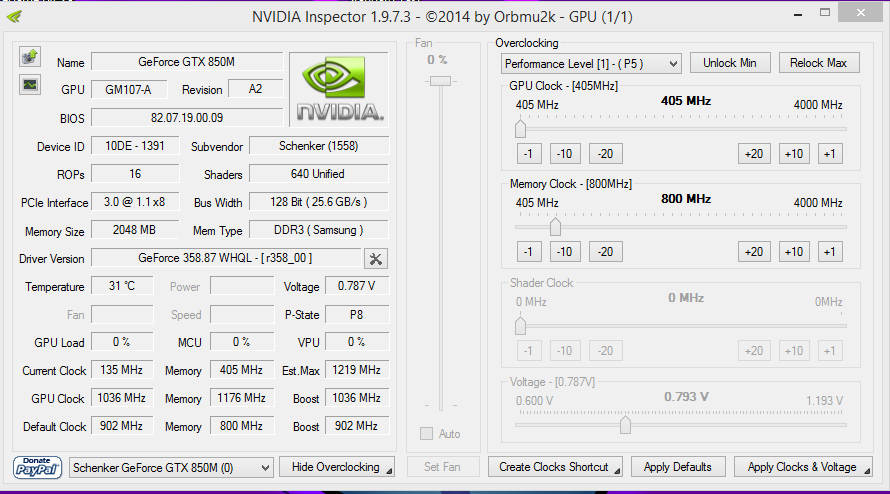Click the Unlock Min button
This screenshot has width=890, height=494.
730,63
